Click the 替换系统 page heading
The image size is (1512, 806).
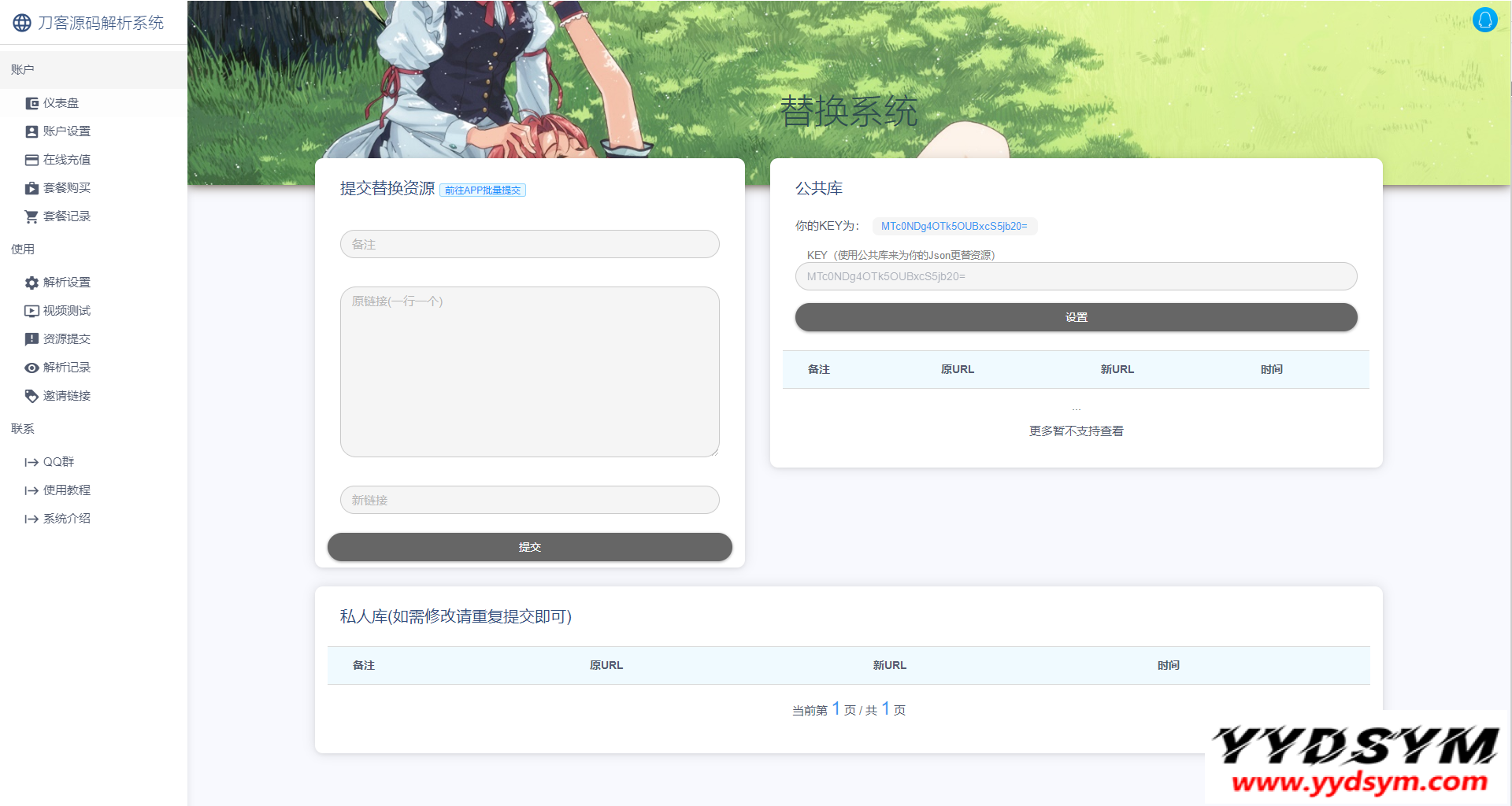pyautogui.click(x=849, y=111)
